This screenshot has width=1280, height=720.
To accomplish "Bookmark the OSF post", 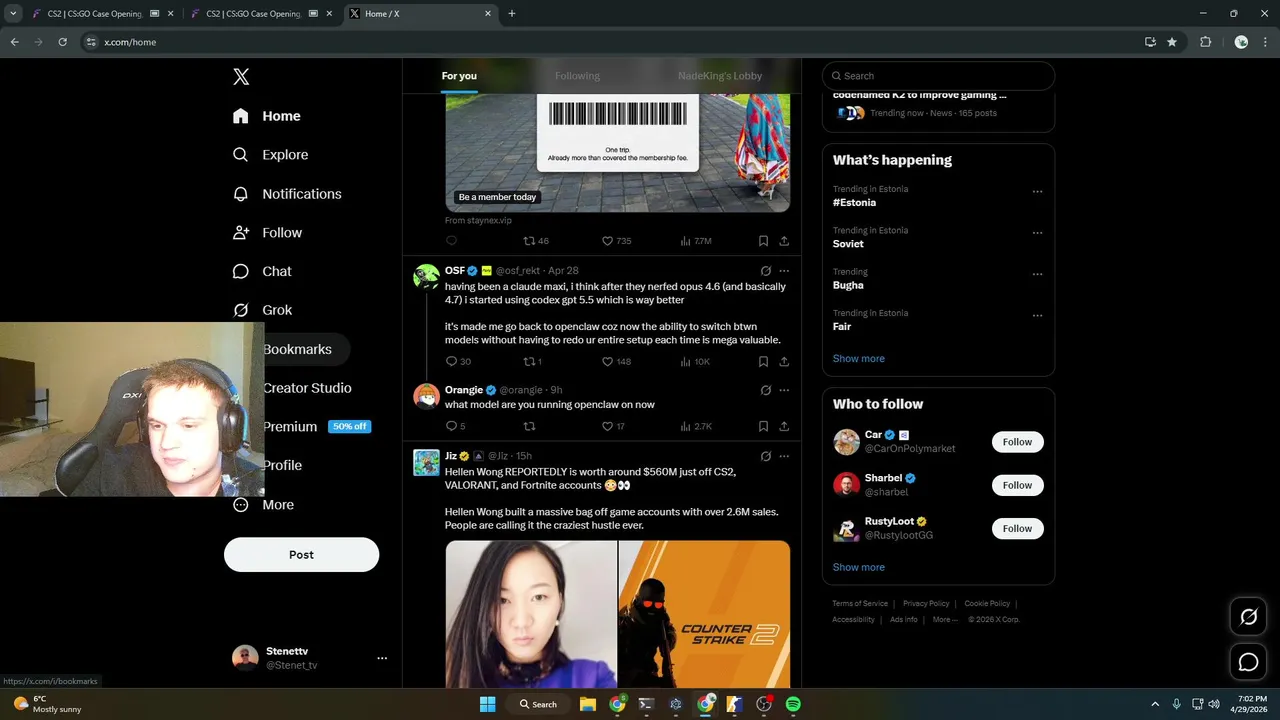I will (763, 361).
